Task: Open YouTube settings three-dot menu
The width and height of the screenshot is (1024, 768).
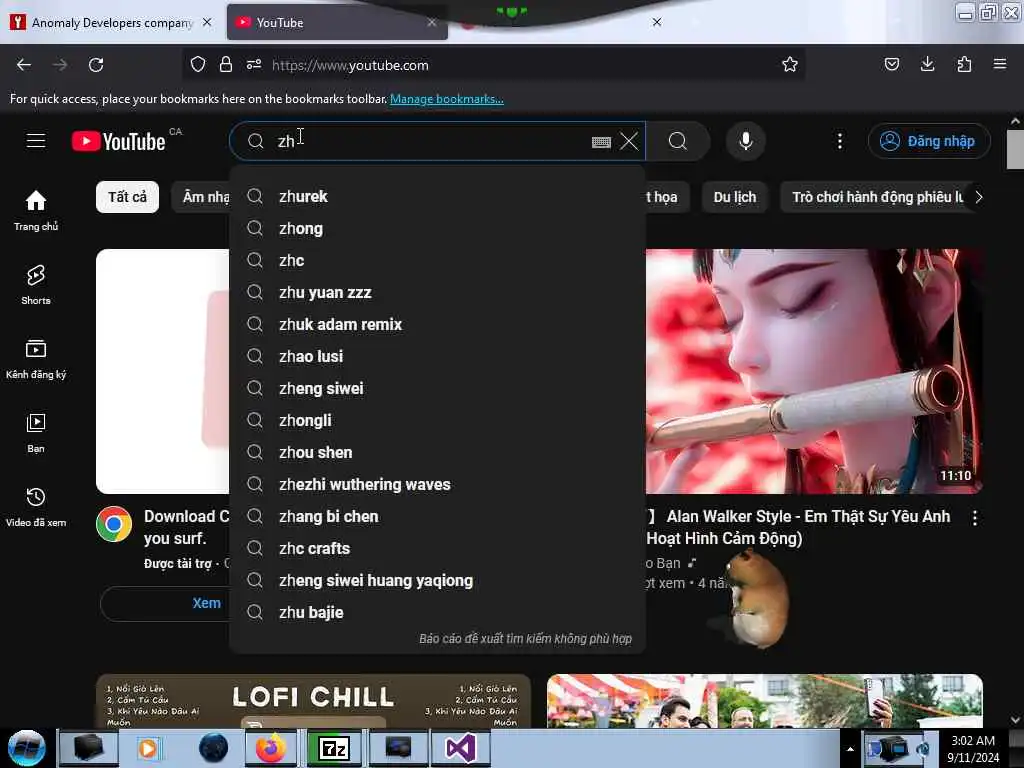Action: 840,141
